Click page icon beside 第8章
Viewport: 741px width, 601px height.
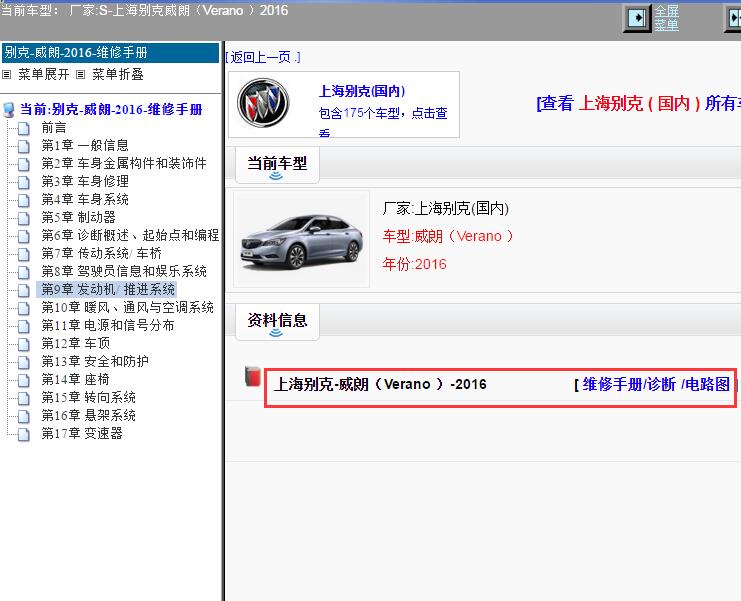click(24, 272)
